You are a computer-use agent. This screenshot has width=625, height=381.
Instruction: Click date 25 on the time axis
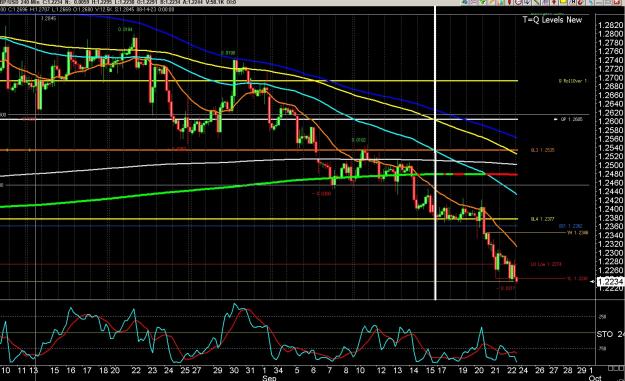click(x=185, y=370)
